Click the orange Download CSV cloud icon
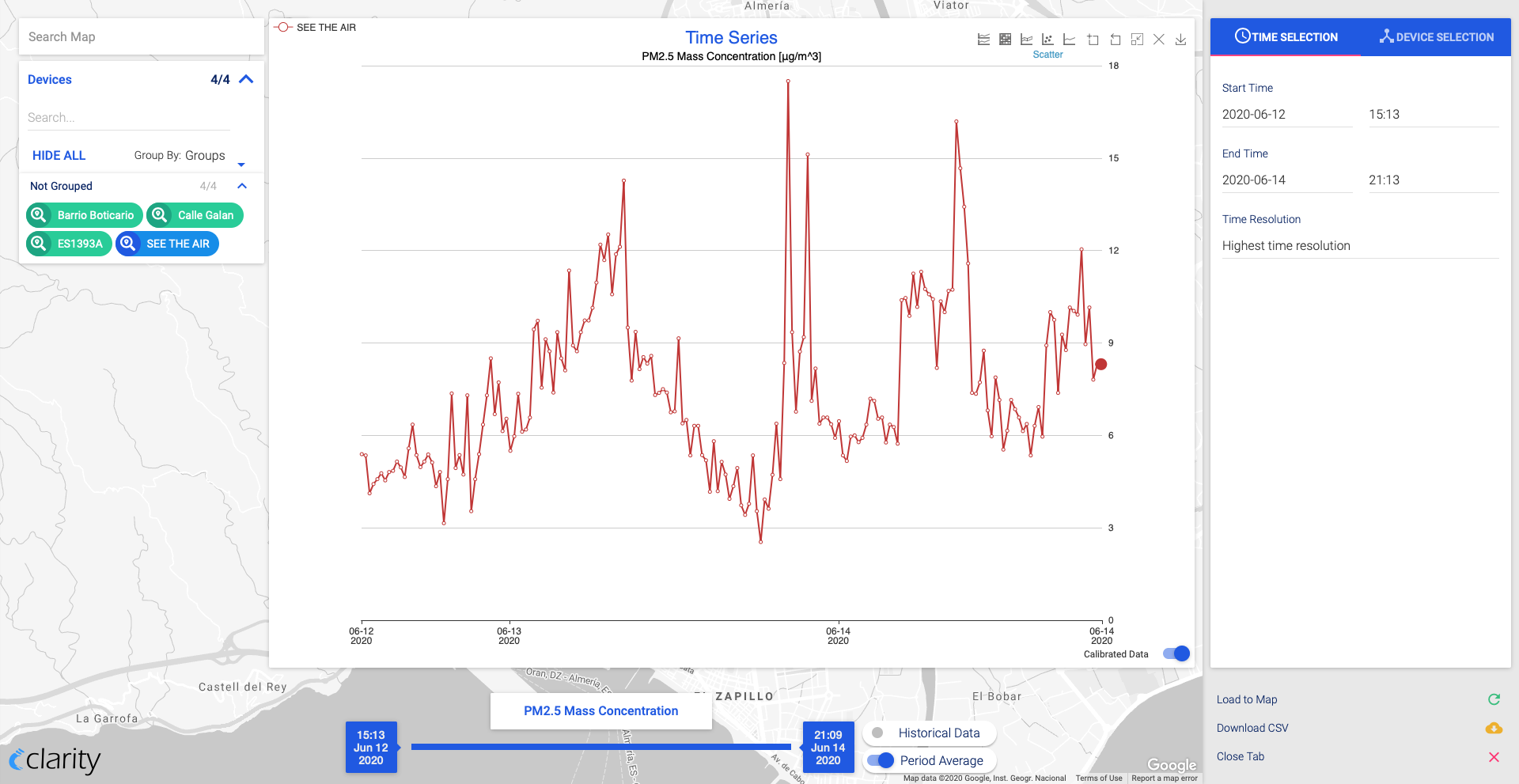The height and width of the screenshot is (784, 1519). (x=1494, y=728)
